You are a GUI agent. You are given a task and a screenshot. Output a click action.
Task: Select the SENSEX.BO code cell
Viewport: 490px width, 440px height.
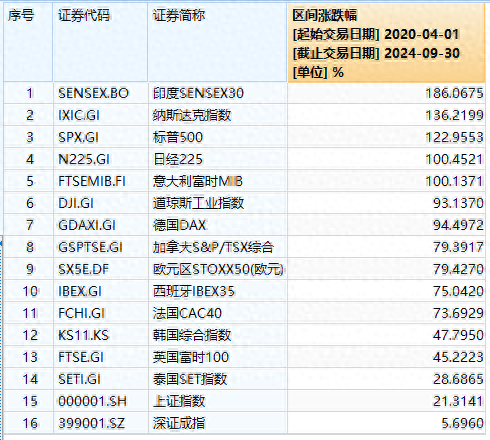100,93
